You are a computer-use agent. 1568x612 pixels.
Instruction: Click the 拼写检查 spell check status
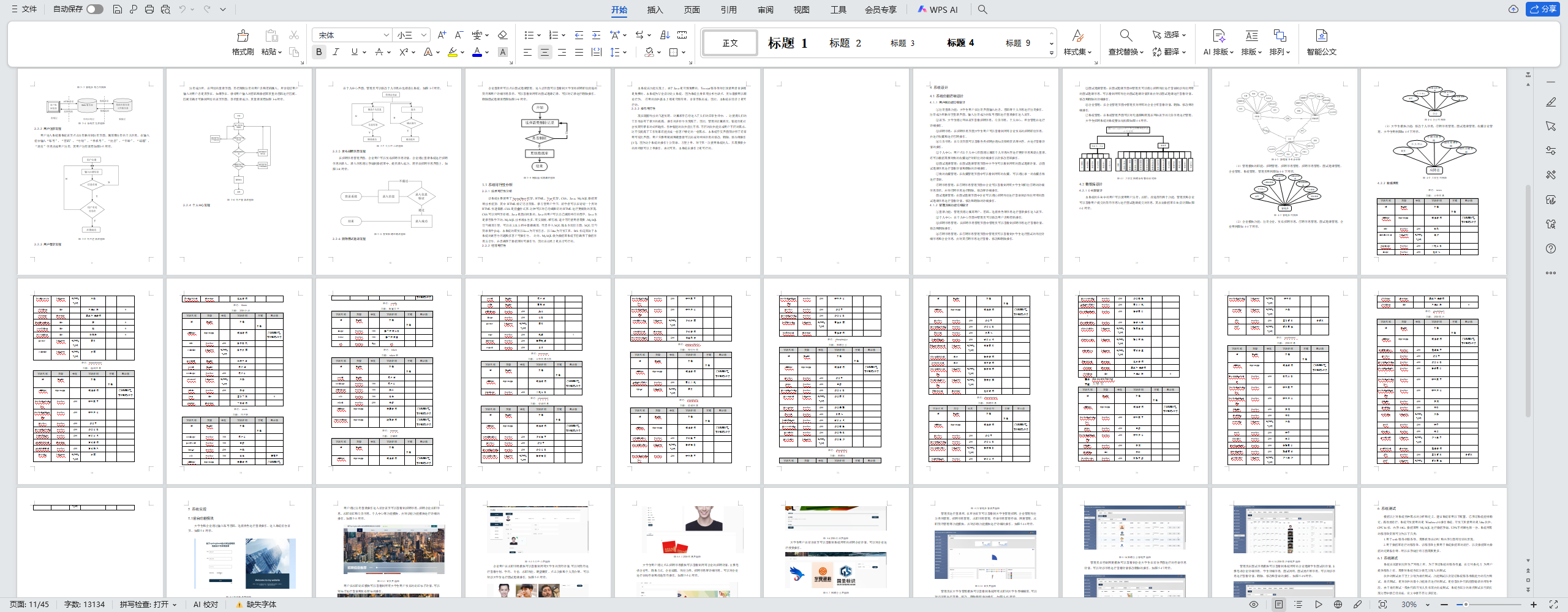(x=148, y=604)
